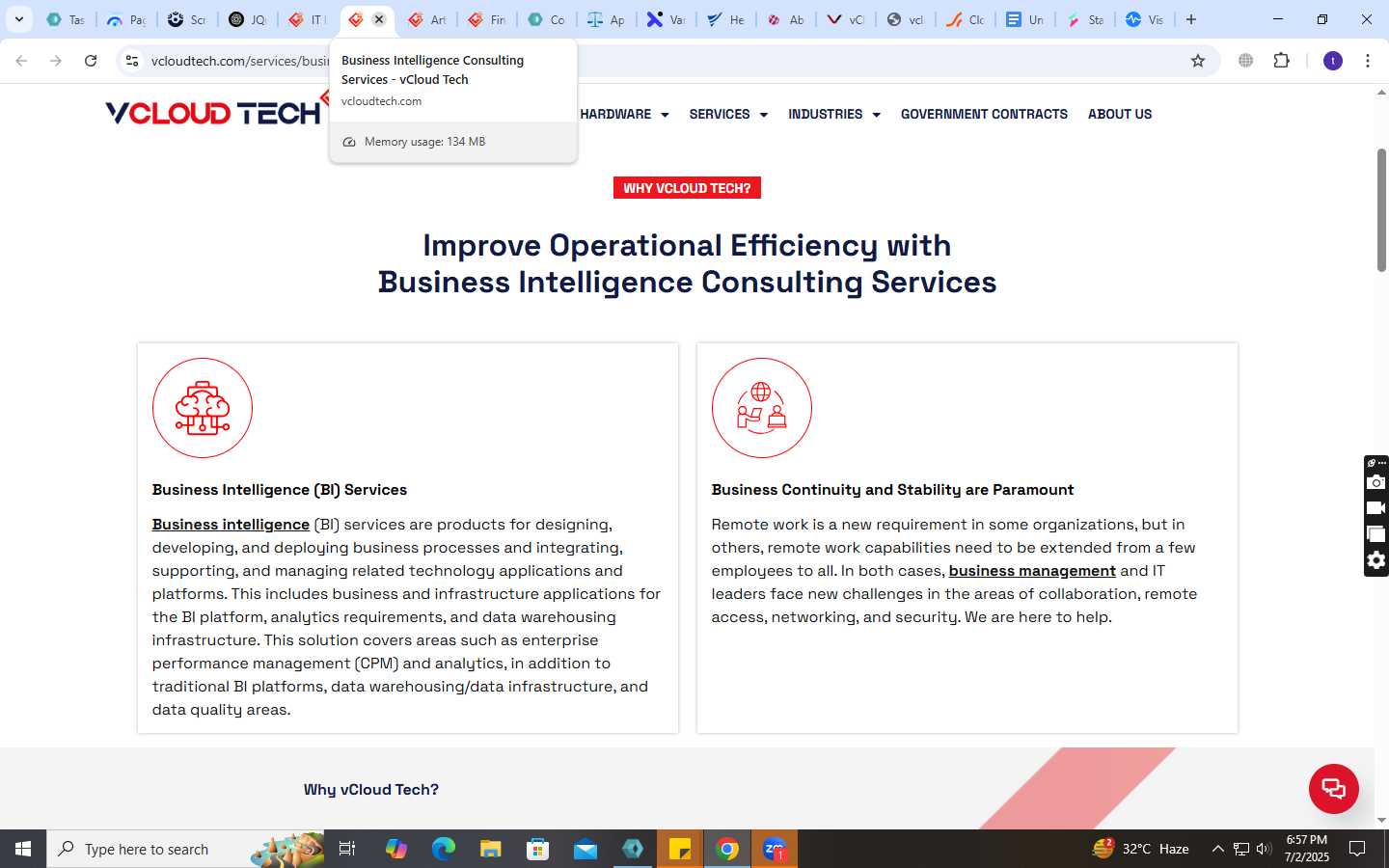1389x868 pixels.
Task: Reload the current page
Action: pos(91,61)
